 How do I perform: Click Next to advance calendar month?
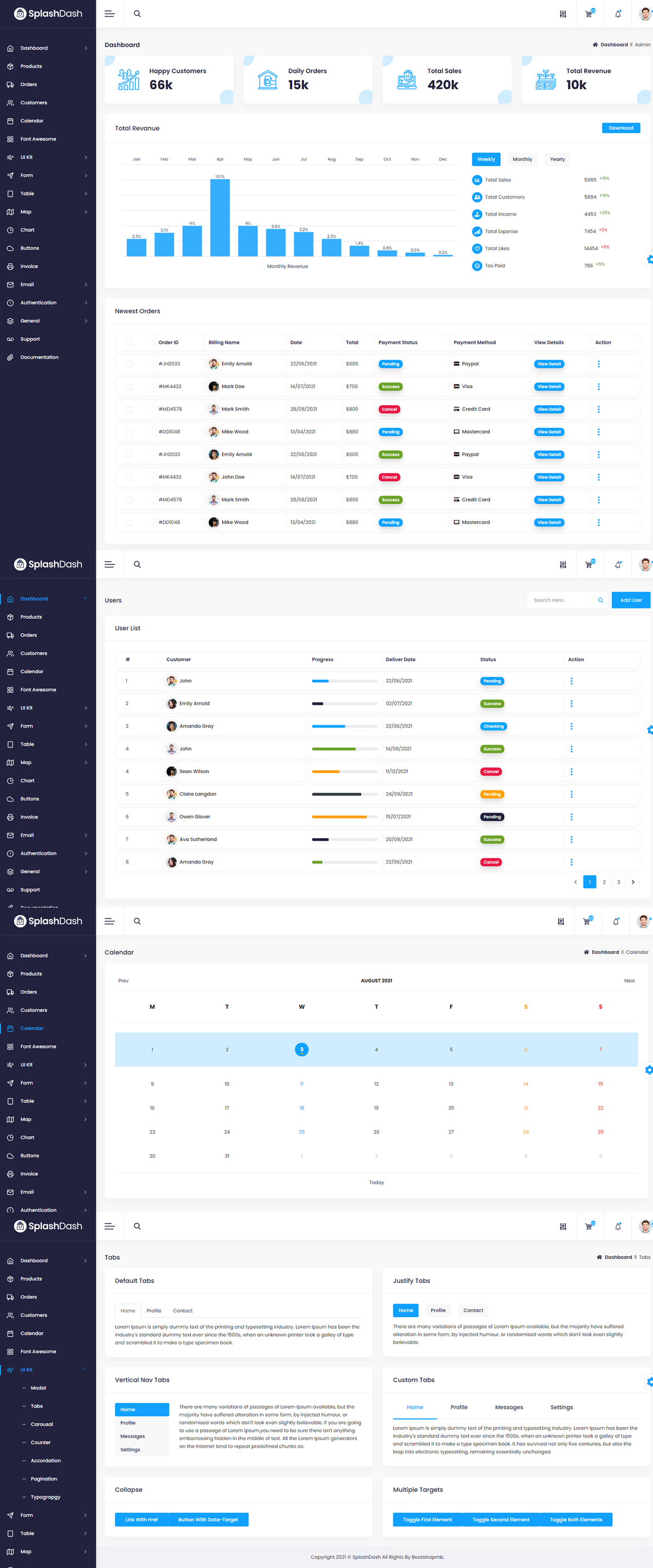(629, 981)
